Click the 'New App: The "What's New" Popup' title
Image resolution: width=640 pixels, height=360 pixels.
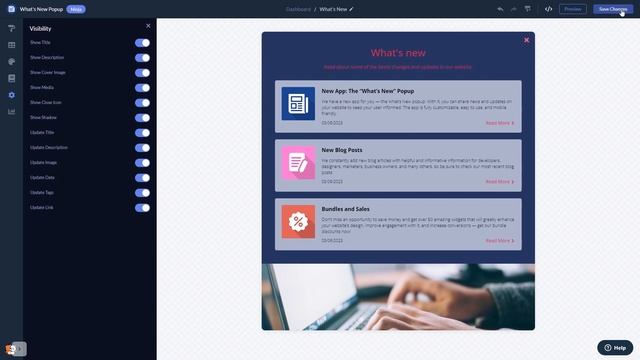(367, 91)
